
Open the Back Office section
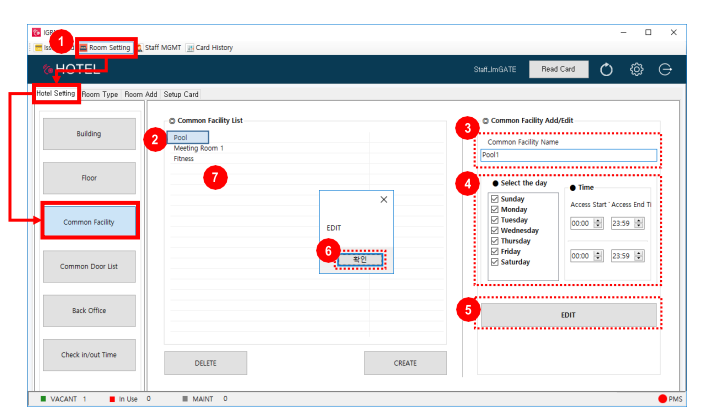(x=89, y=311)
